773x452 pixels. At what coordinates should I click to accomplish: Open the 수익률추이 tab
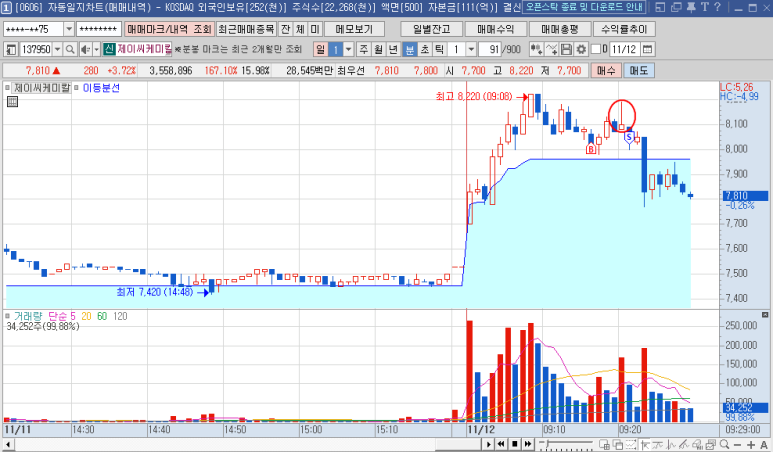[x=624, y=30]
